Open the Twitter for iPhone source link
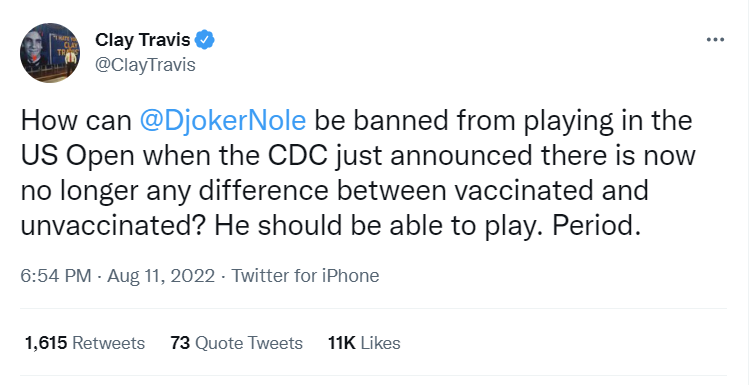The height and width of the screenshot is (385, 750). point(305,275)
